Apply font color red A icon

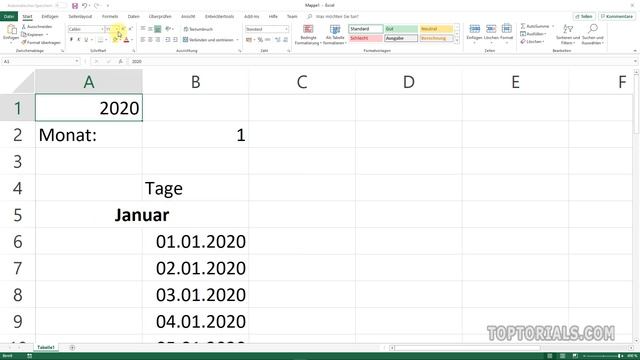[x=126, y=40]
